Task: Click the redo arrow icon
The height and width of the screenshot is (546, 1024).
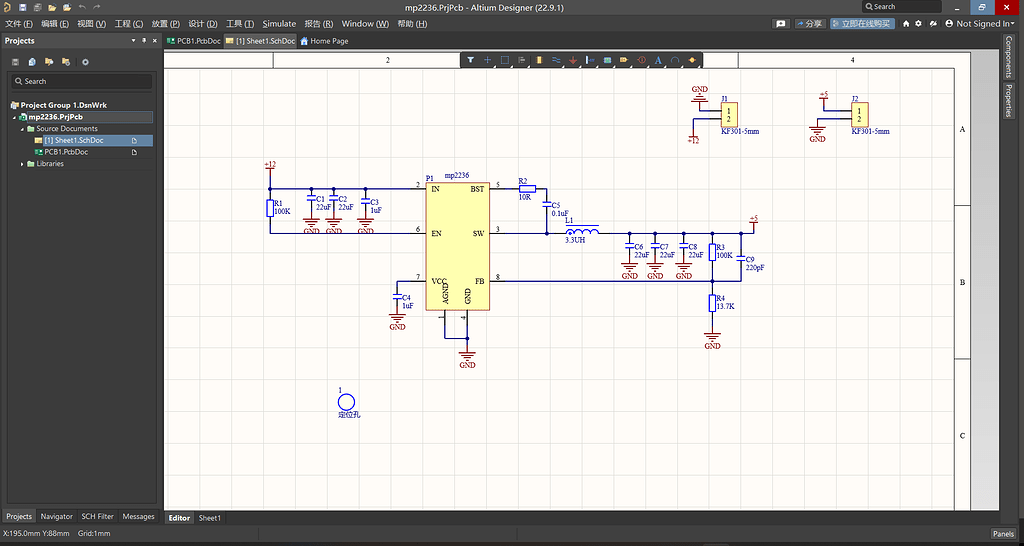Action: [97, 7]
